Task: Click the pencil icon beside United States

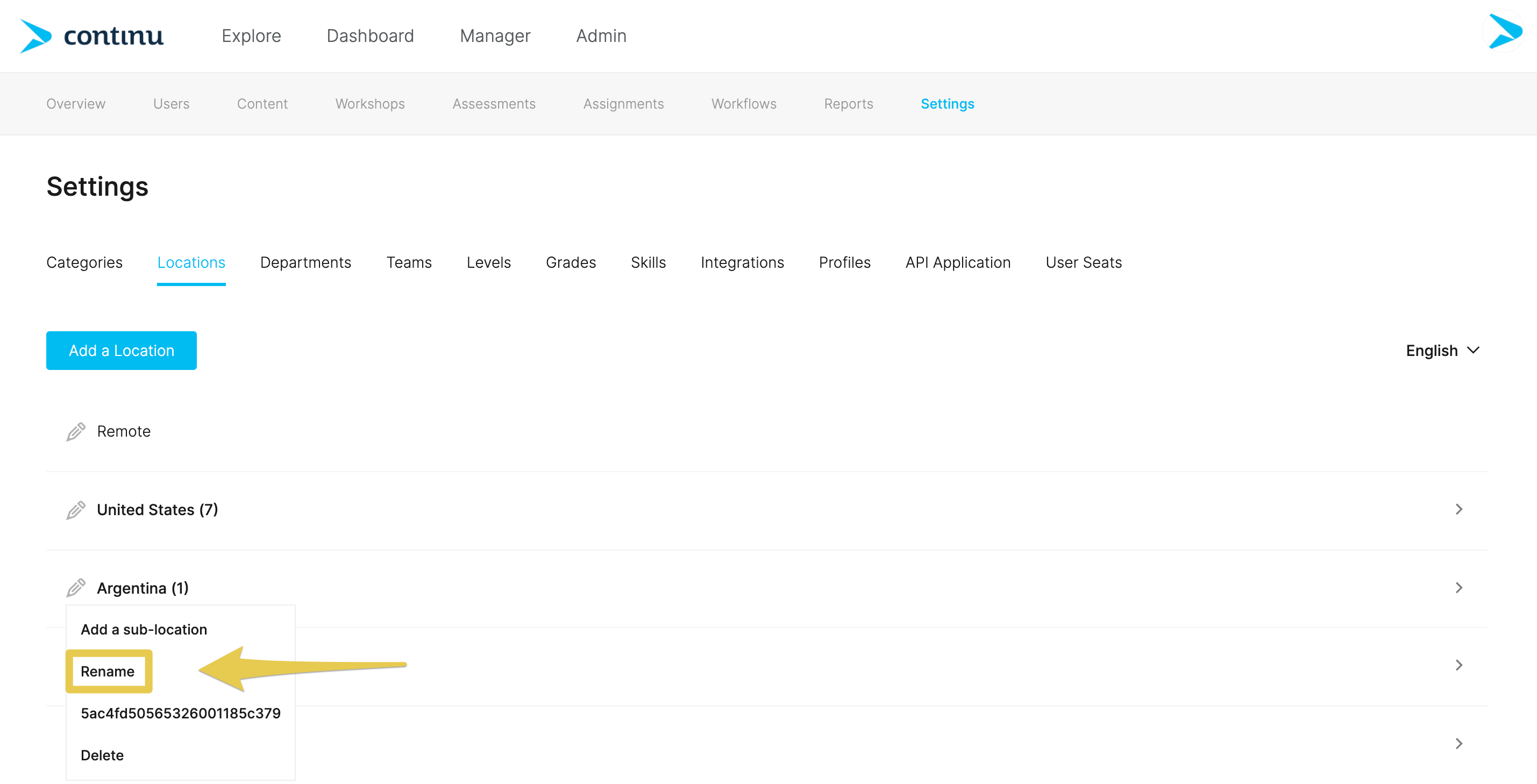Action: [x=76, y=510]
